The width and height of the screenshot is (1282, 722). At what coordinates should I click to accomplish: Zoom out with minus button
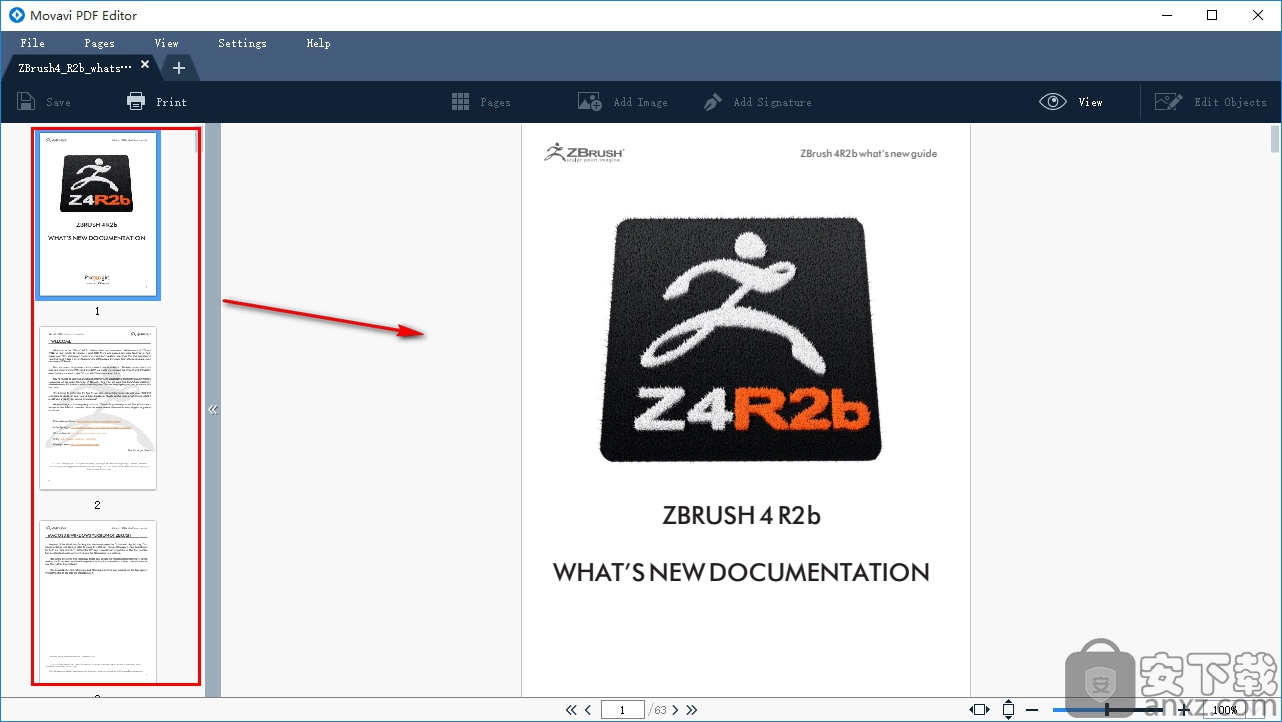(1032, 710)
